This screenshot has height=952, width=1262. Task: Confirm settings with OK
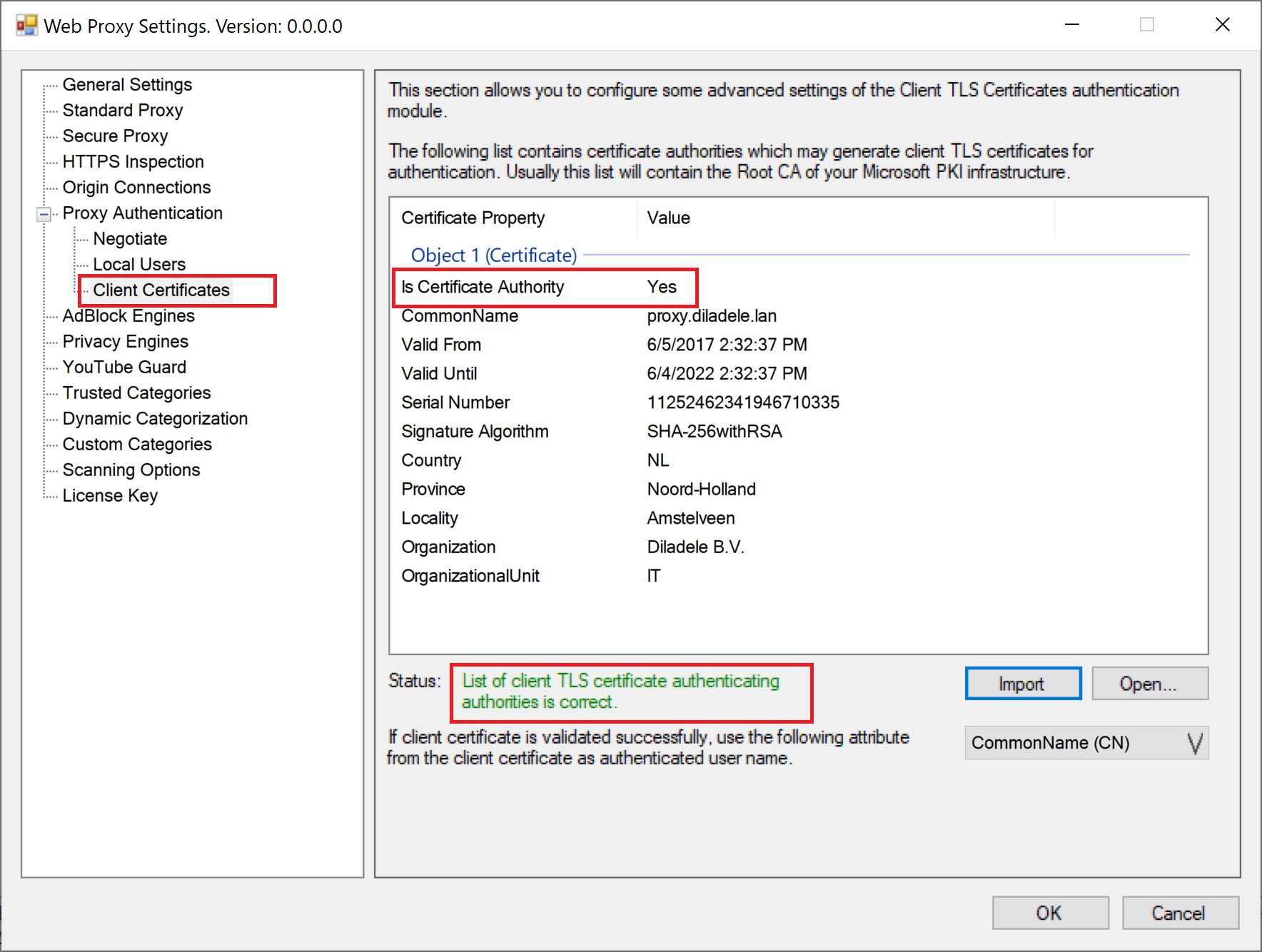(1050, 913)
